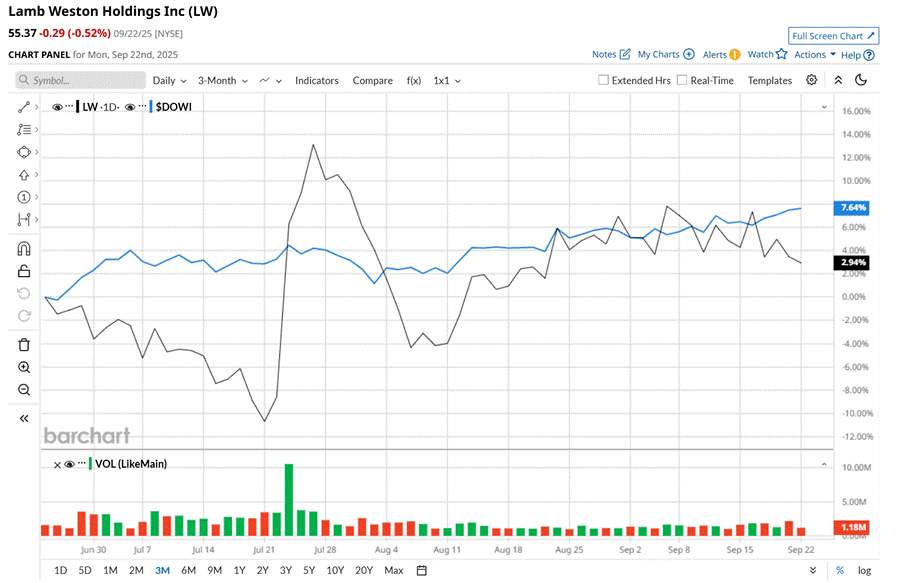Screen dimensions: 903x583
Task: Click the Alerts bell icon
Action: tap(735, 55)
